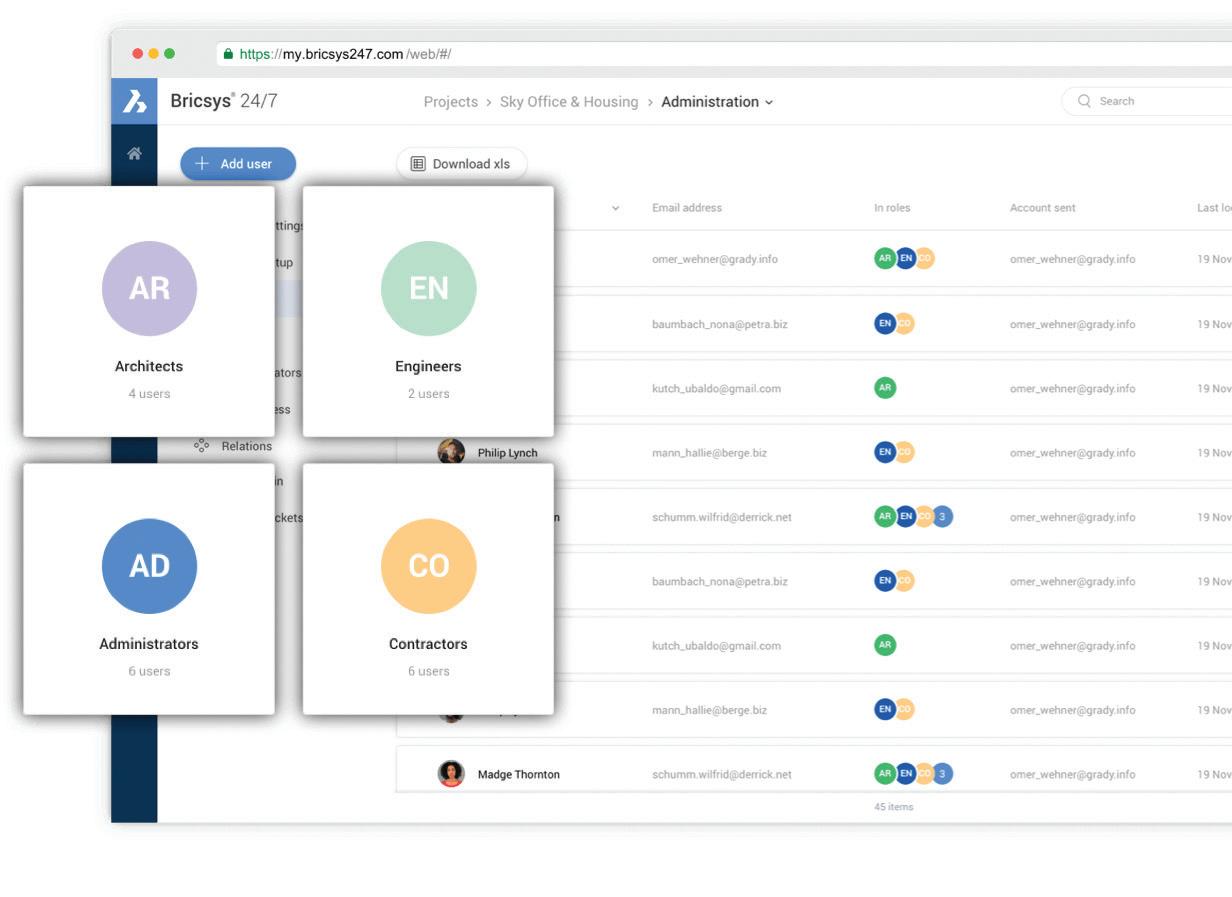This screenshot has height=897, width=1232.
Task: Open Relations in the side menu
Action: 246,446
